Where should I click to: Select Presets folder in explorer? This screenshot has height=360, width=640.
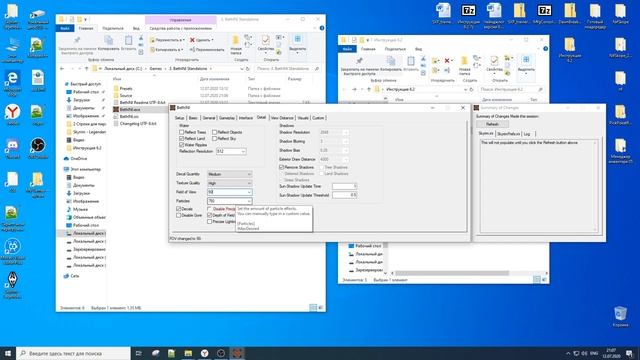tap(126, 88)
